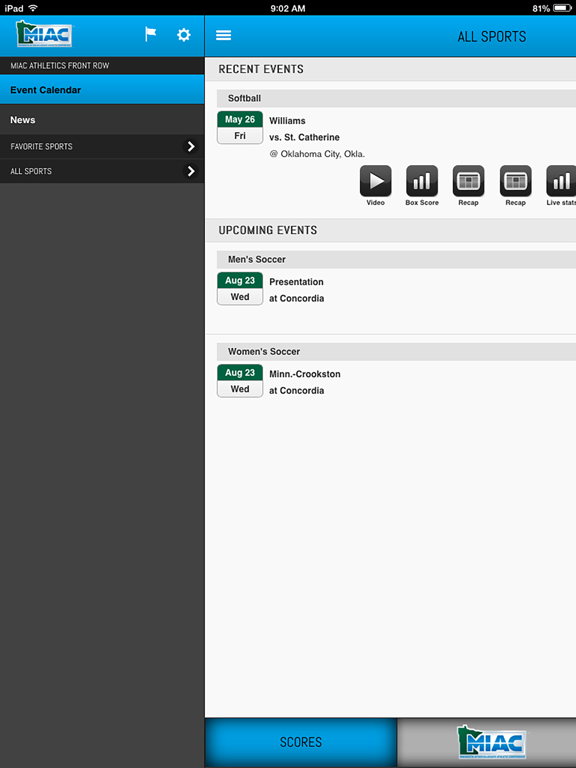
Task: Open settings gear icon
Action: tap(184, 35)
